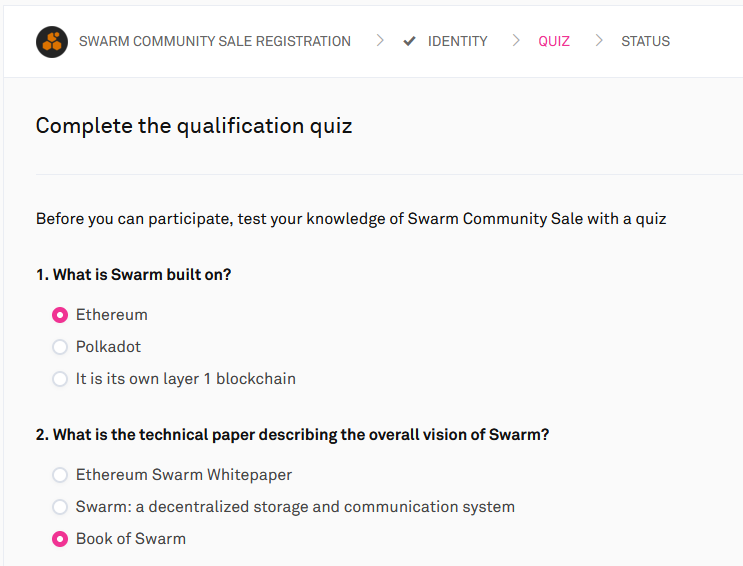Click the chevron after SWARM COMMUNITY SALE REGISTRATION
Screen dimensions: 743x566
pos(380,41)
